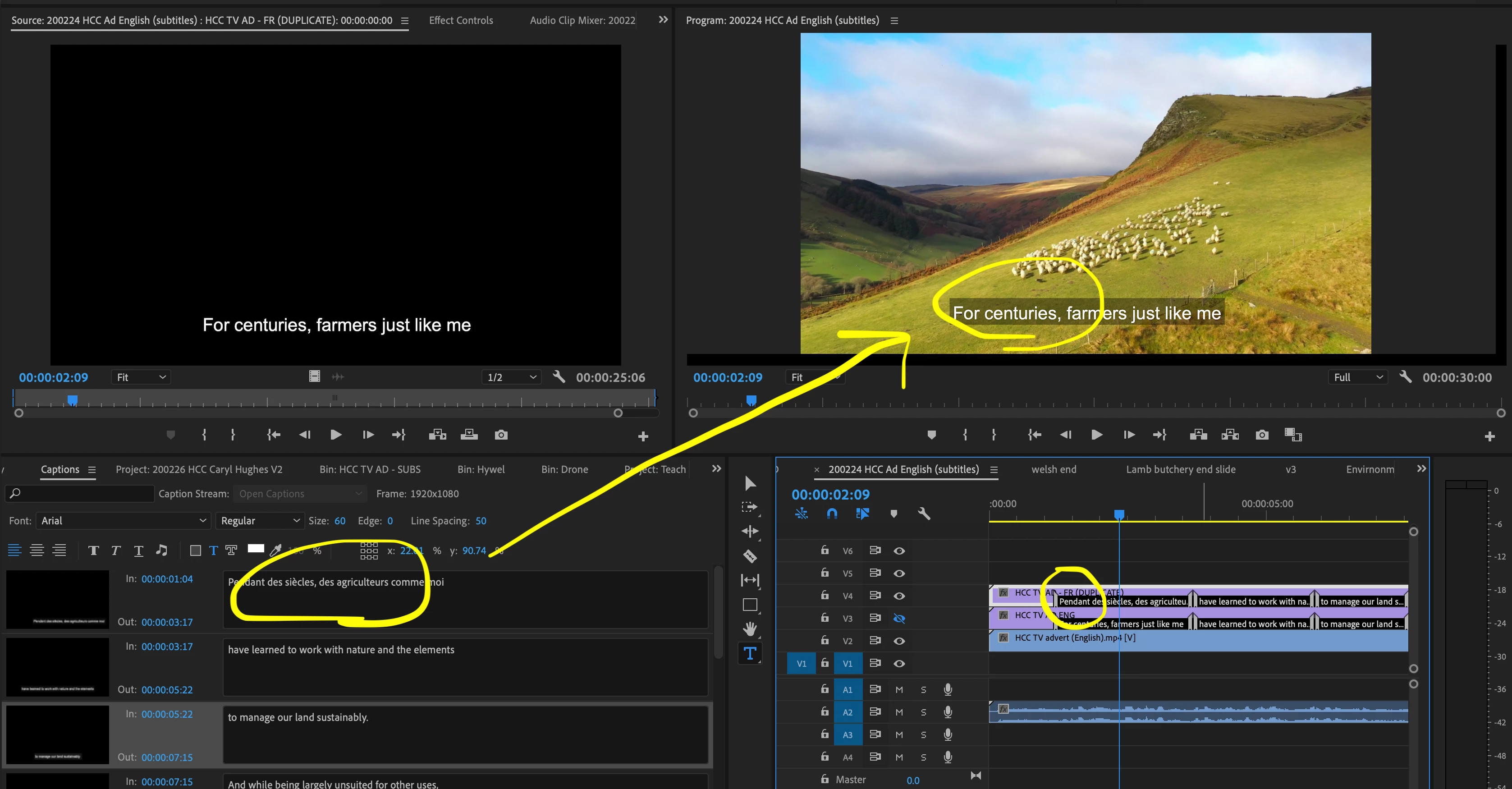Mute audio track A1
1512x789 pixels.
(898, 689)
